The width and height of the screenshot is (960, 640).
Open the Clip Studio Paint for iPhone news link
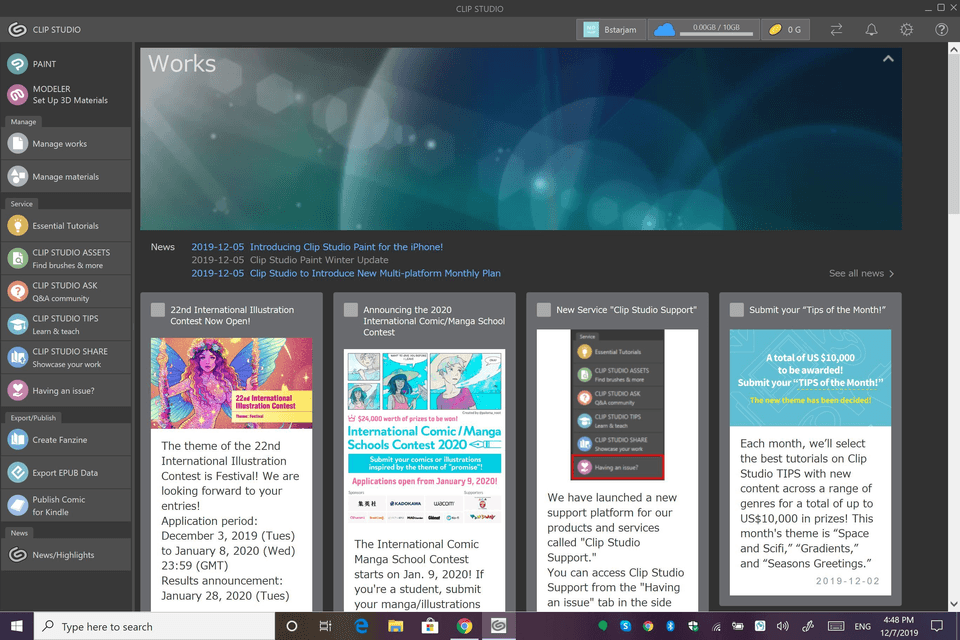coord(346,247)
